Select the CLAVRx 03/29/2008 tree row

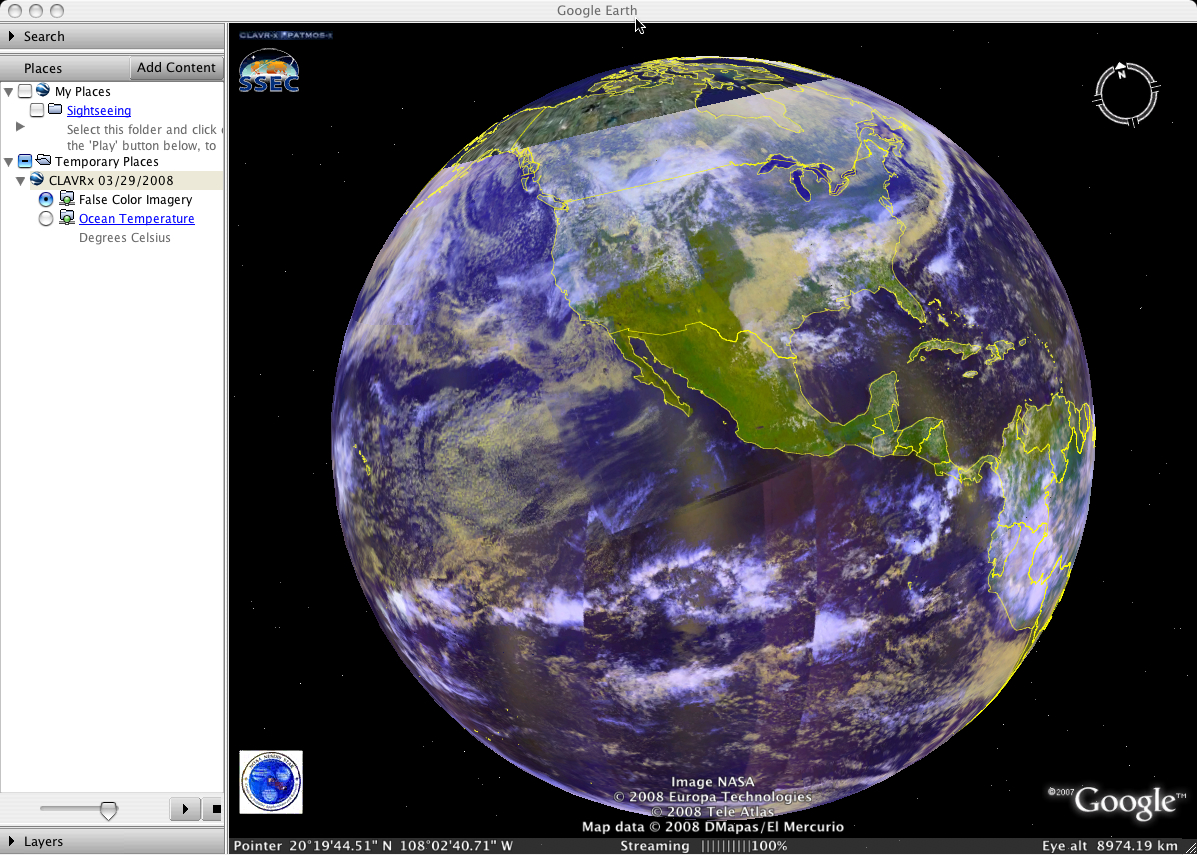(x=126, y=180)
